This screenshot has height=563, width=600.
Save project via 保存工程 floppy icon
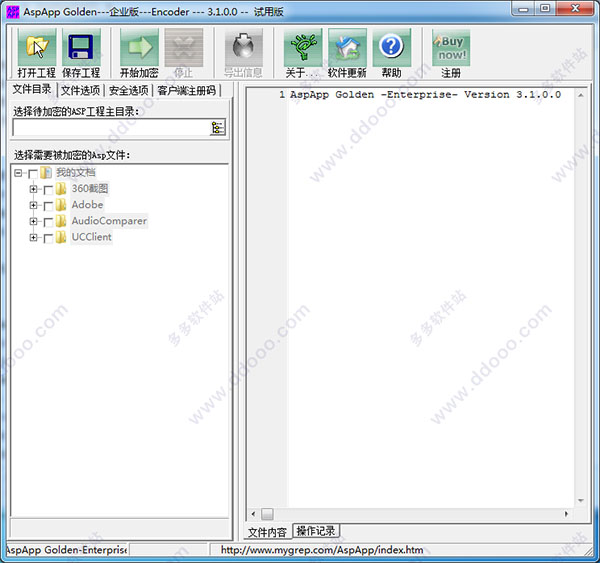(x=81, y=47)
